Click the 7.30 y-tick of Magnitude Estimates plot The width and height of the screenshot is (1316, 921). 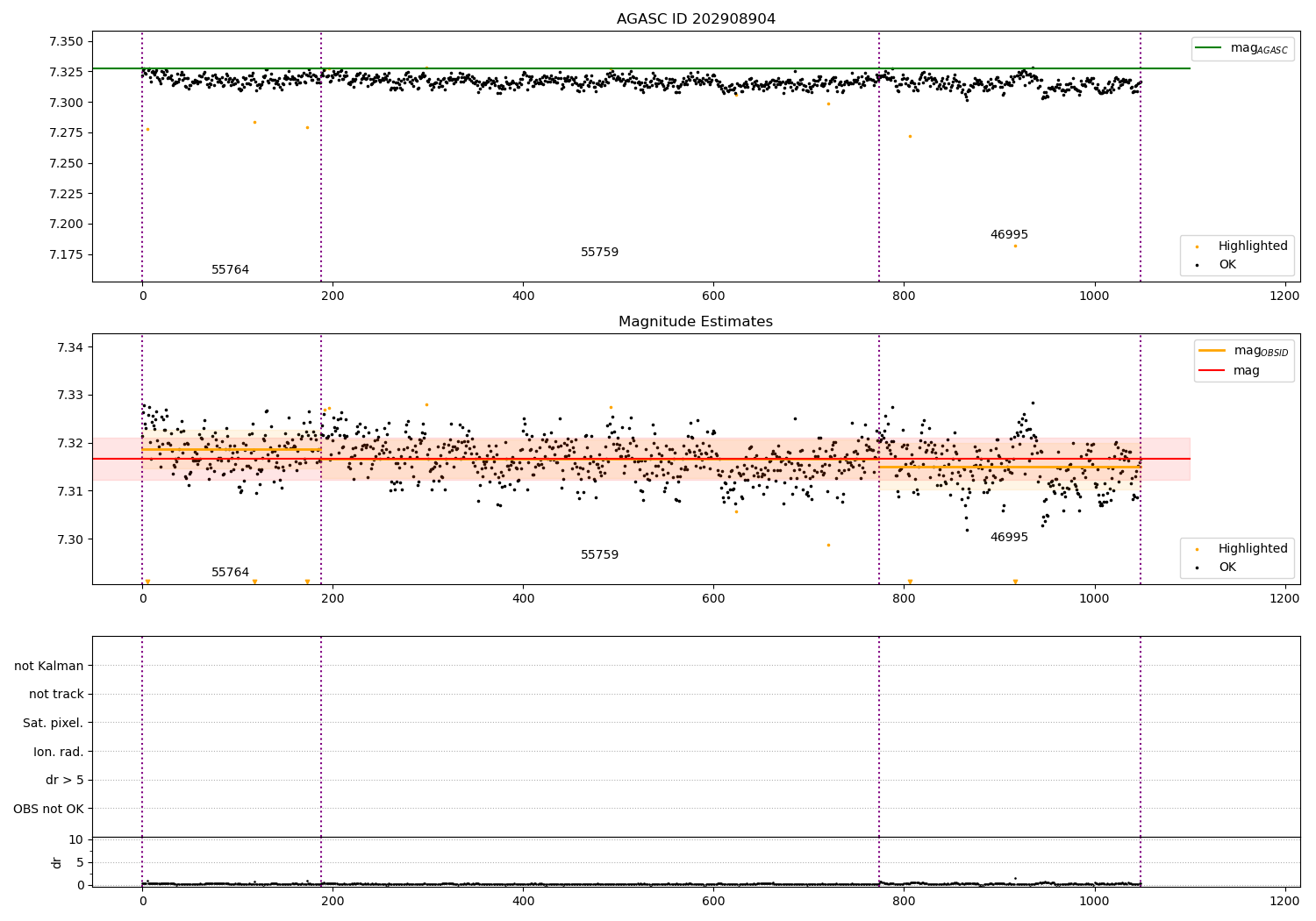(x=68, y=539)
